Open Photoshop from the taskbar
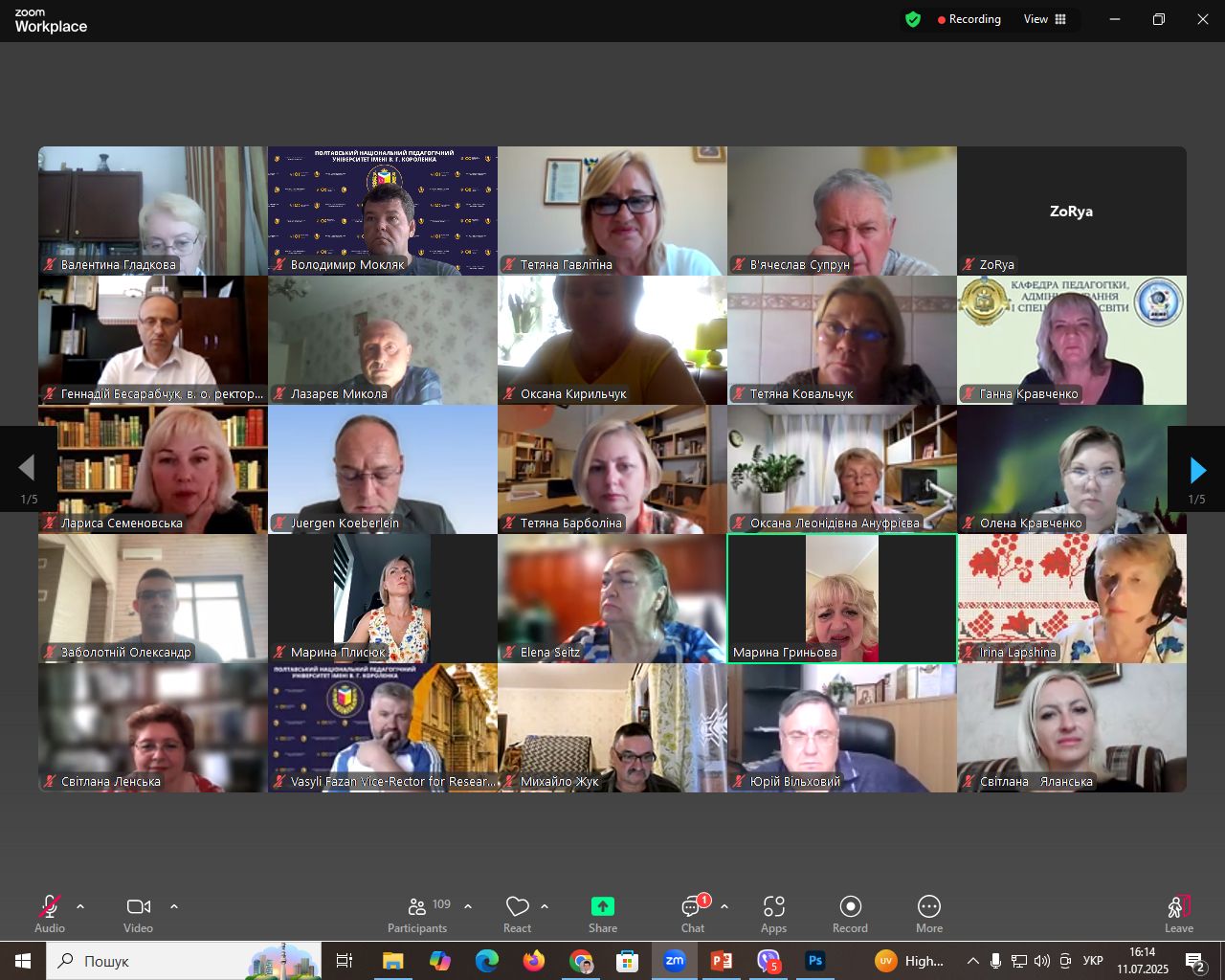Image resolution: width=1225 pixels, height=980 pixels. pos(815,961)
